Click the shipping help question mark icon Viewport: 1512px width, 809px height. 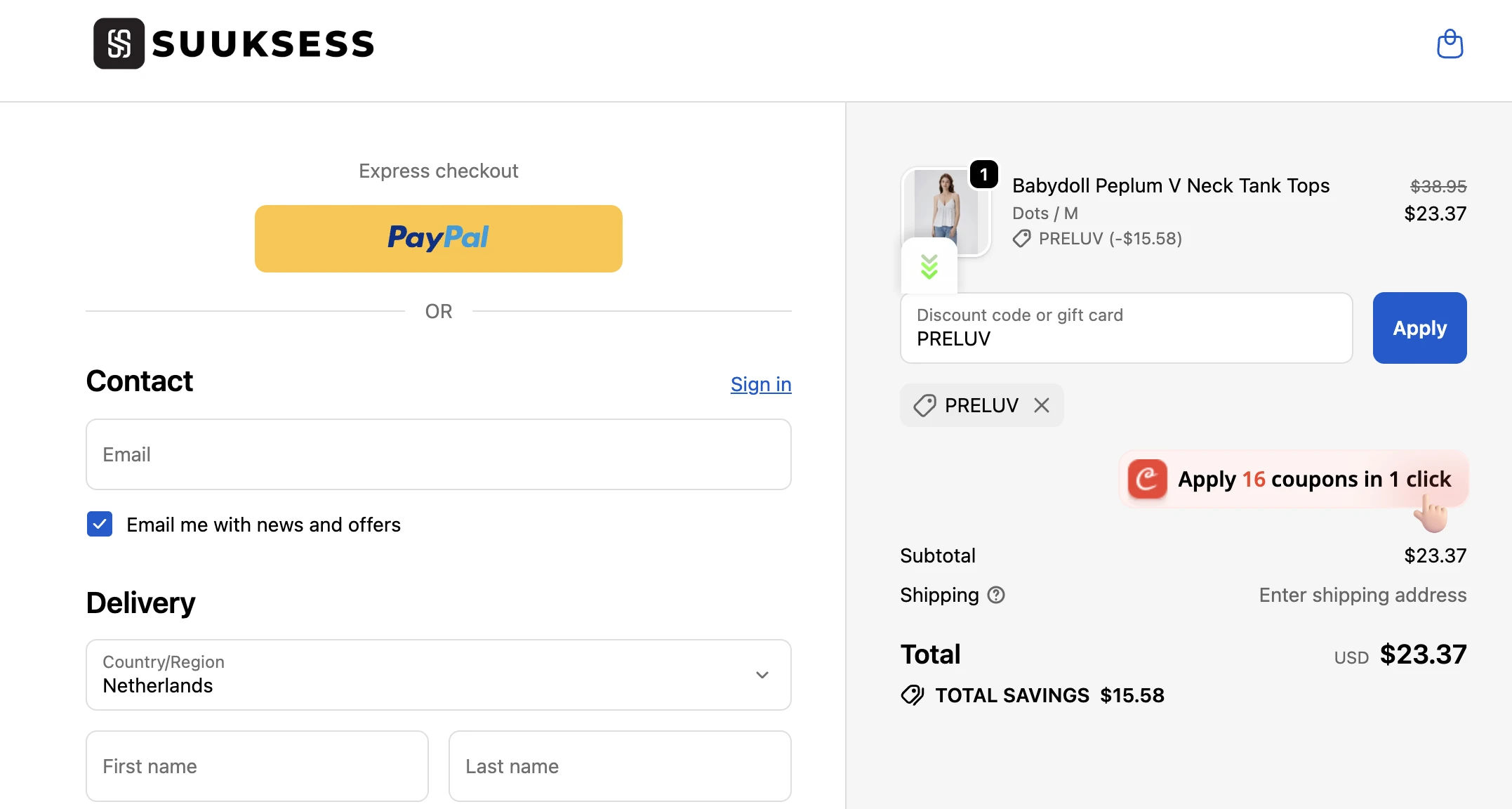click(996, 595)
